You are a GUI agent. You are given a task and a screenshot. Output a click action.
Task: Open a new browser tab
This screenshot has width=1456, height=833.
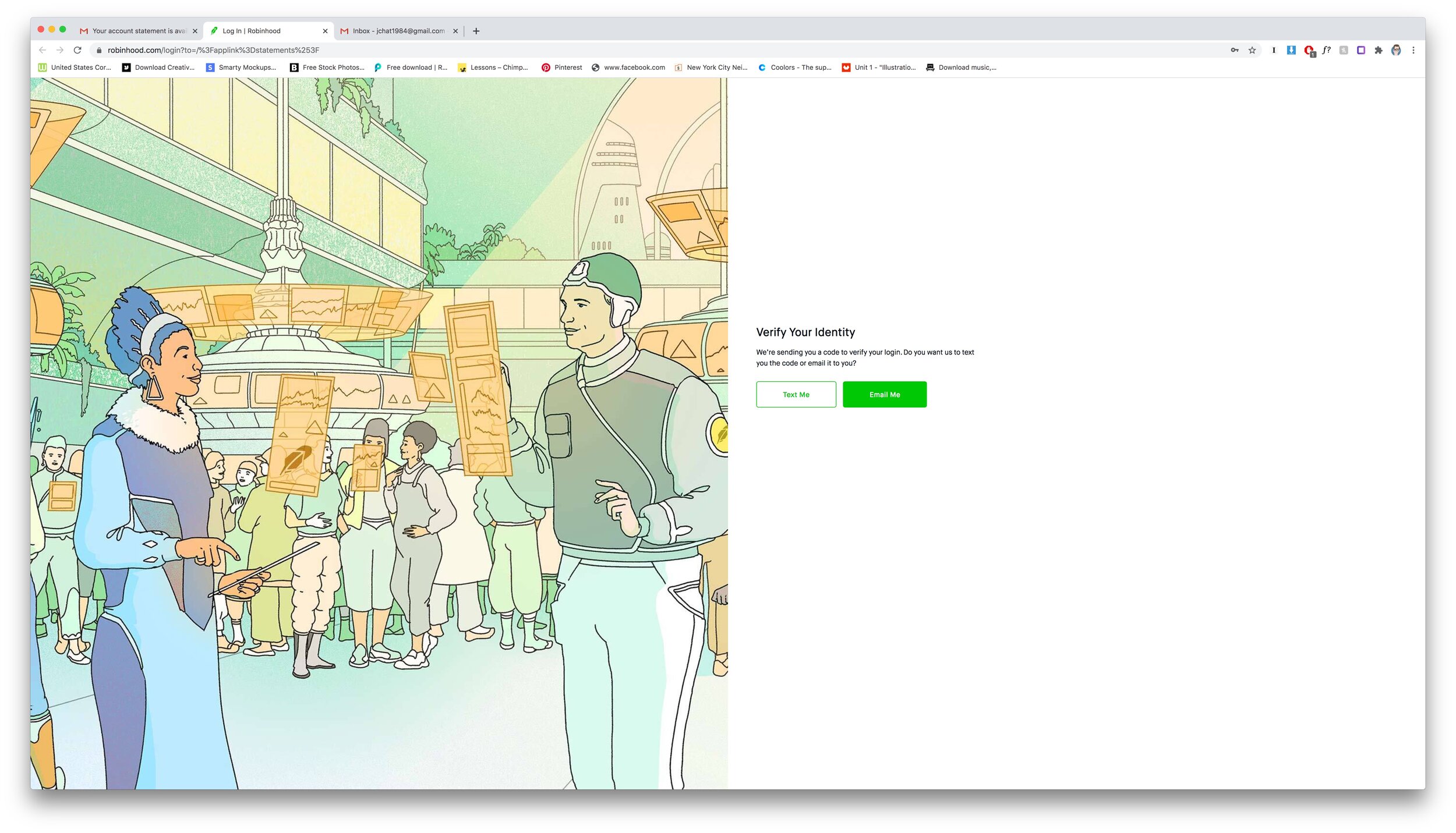[x=476, y=31]
